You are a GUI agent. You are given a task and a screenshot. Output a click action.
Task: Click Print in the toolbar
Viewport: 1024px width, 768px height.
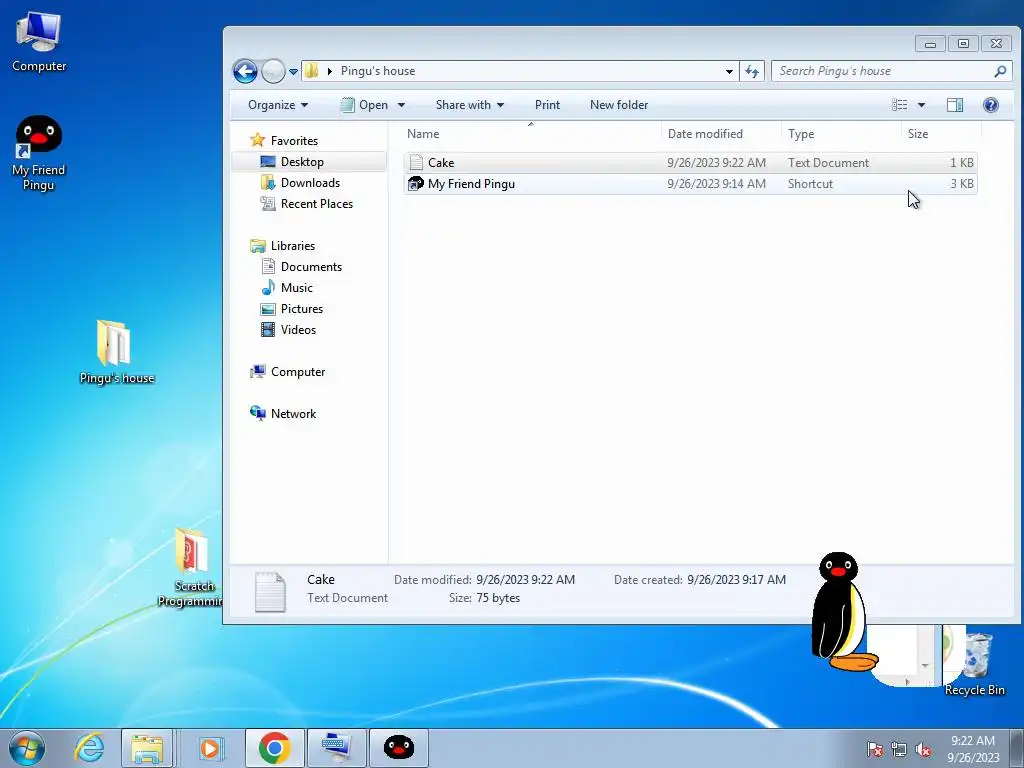[547, 105]
